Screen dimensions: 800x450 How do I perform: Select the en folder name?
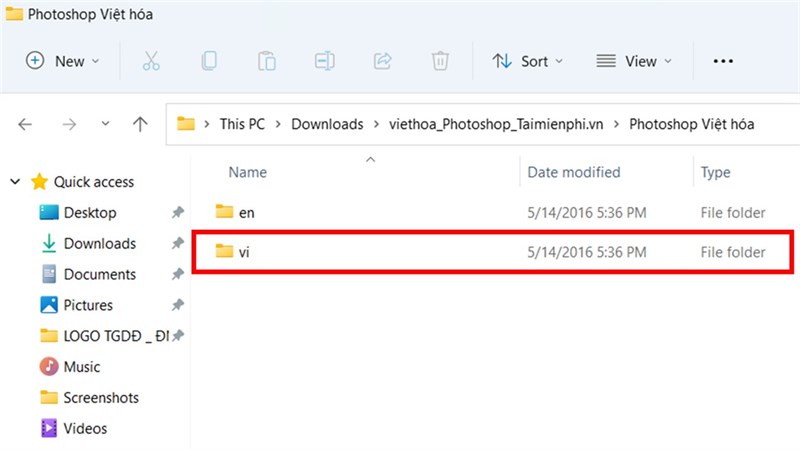pyautogui.click(x=246, y=212)
